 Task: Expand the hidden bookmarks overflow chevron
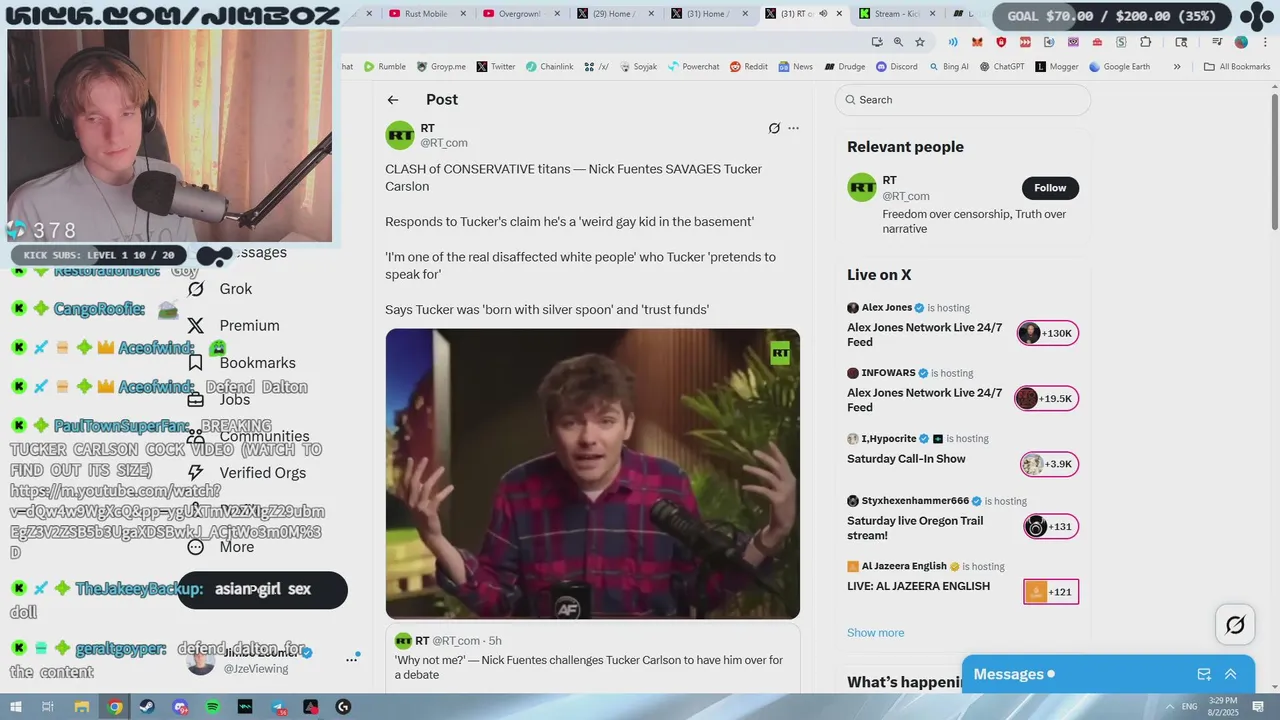(x=1177, y=67)
